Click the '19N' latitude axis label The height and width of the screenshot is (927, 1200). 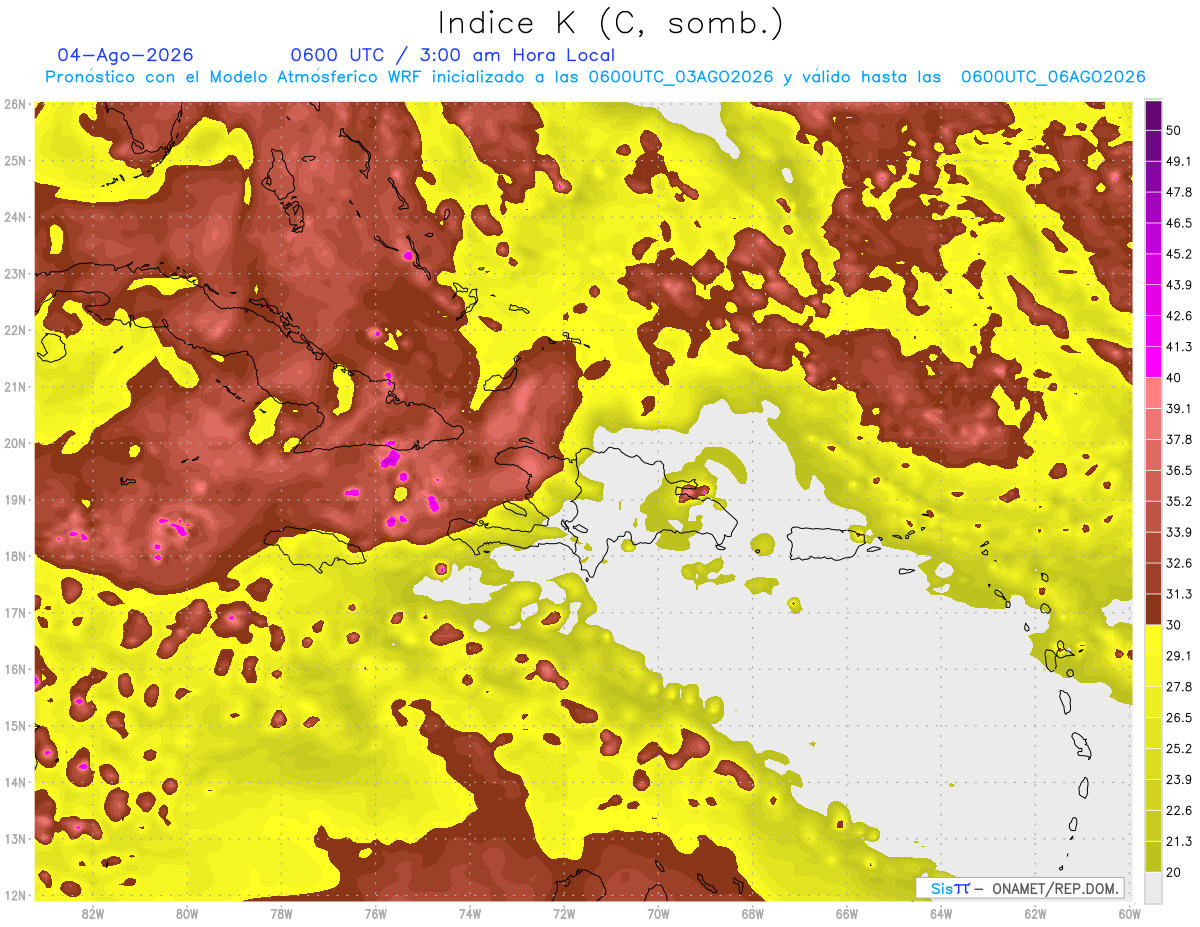coord(15,499)
